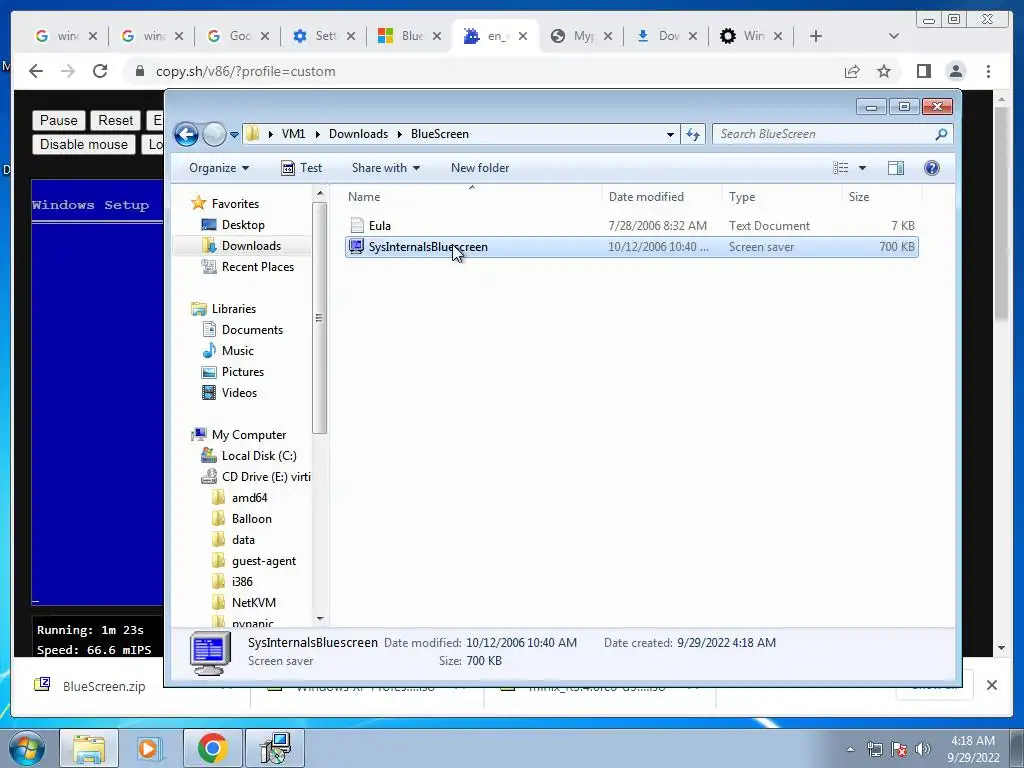Select the Eula text file

(632, 226)
